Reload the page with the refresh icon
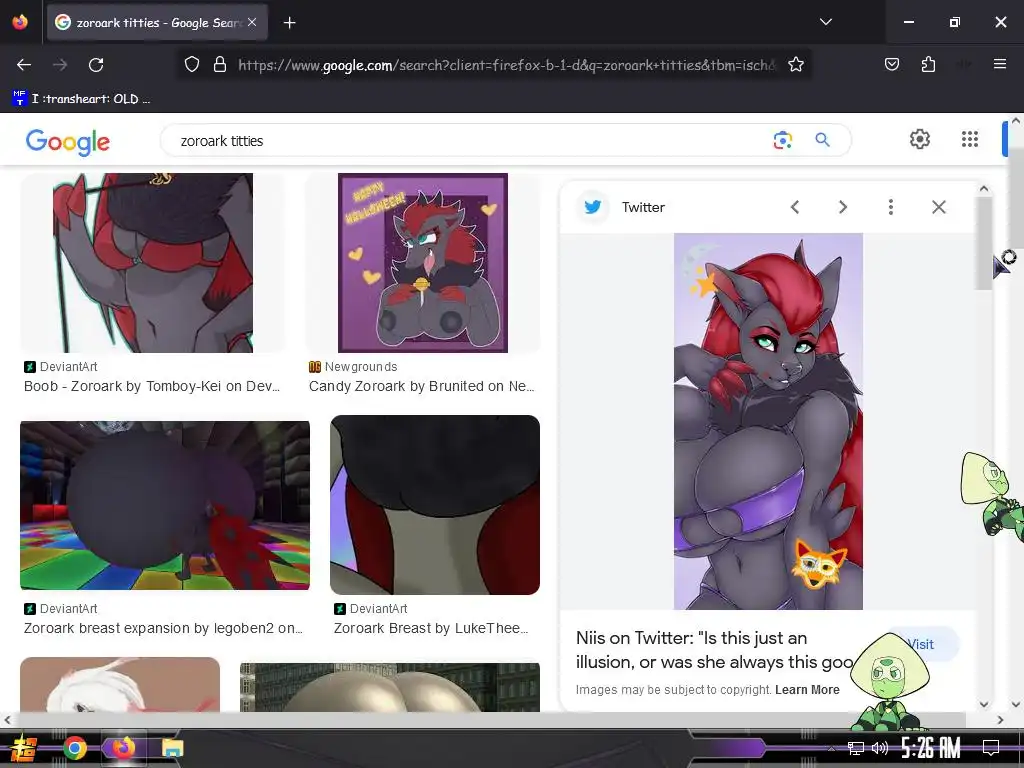 (96, 65)
